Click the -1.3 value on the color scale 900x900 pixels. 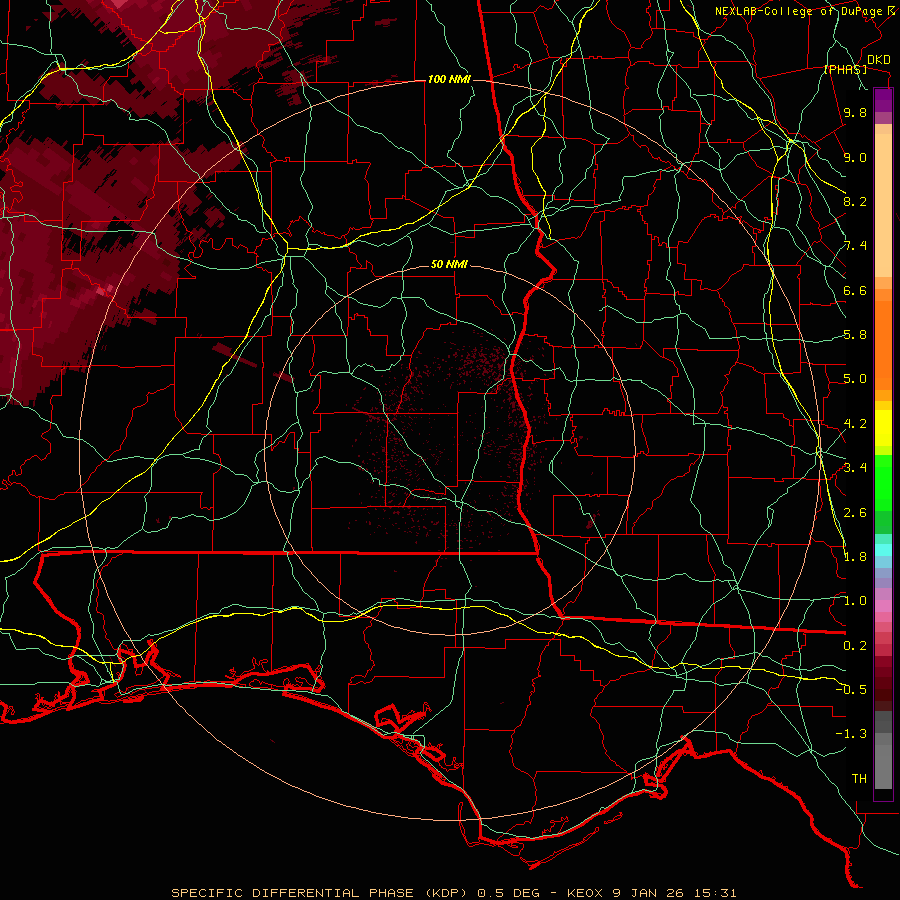pos(851,734)
